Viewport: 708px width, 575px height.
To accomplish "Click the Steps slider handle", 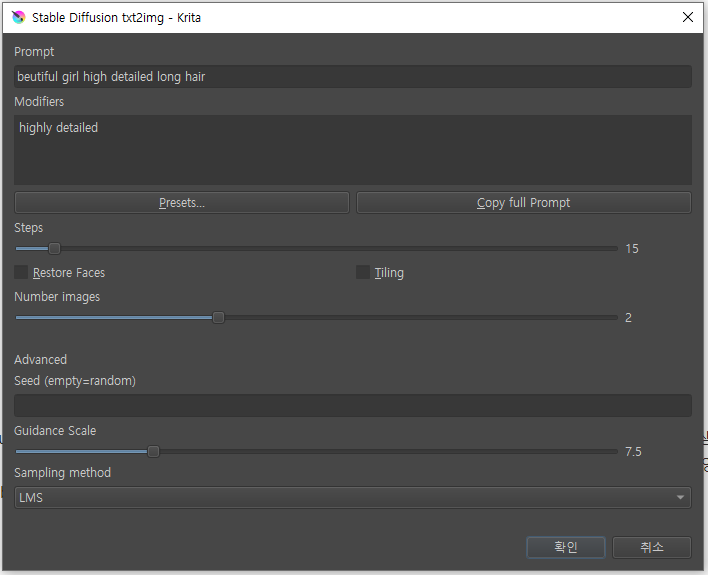I will click(x=54, y=248).
